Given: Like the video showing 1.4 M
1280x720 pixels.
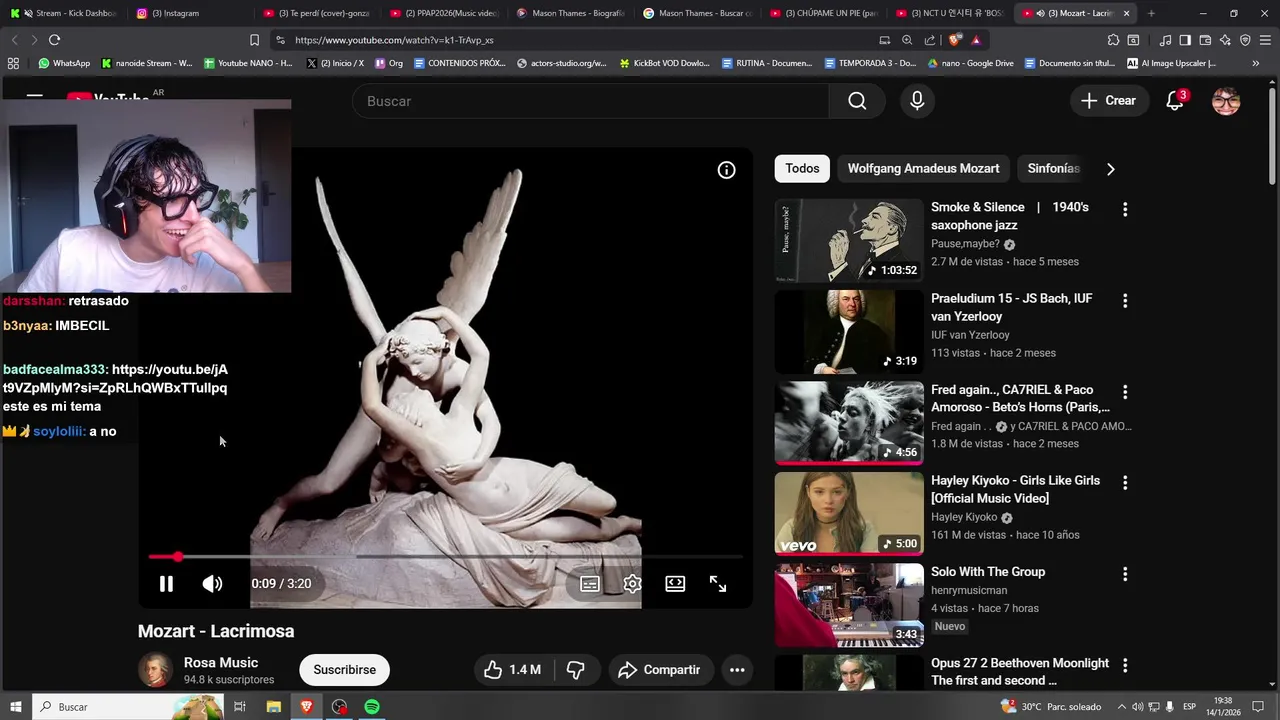Looking at the screenshot, I should 512,670.
